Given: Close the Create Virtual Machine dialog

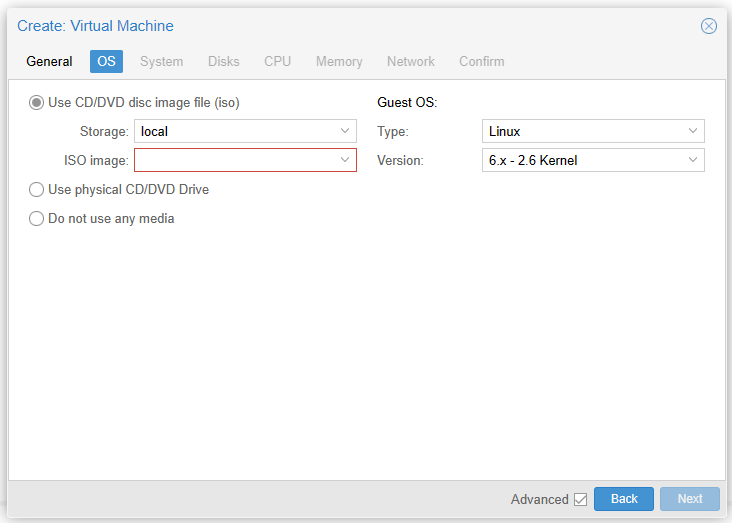Looking at the screenshot, I should pyautogui.click(x=708, y=26).
